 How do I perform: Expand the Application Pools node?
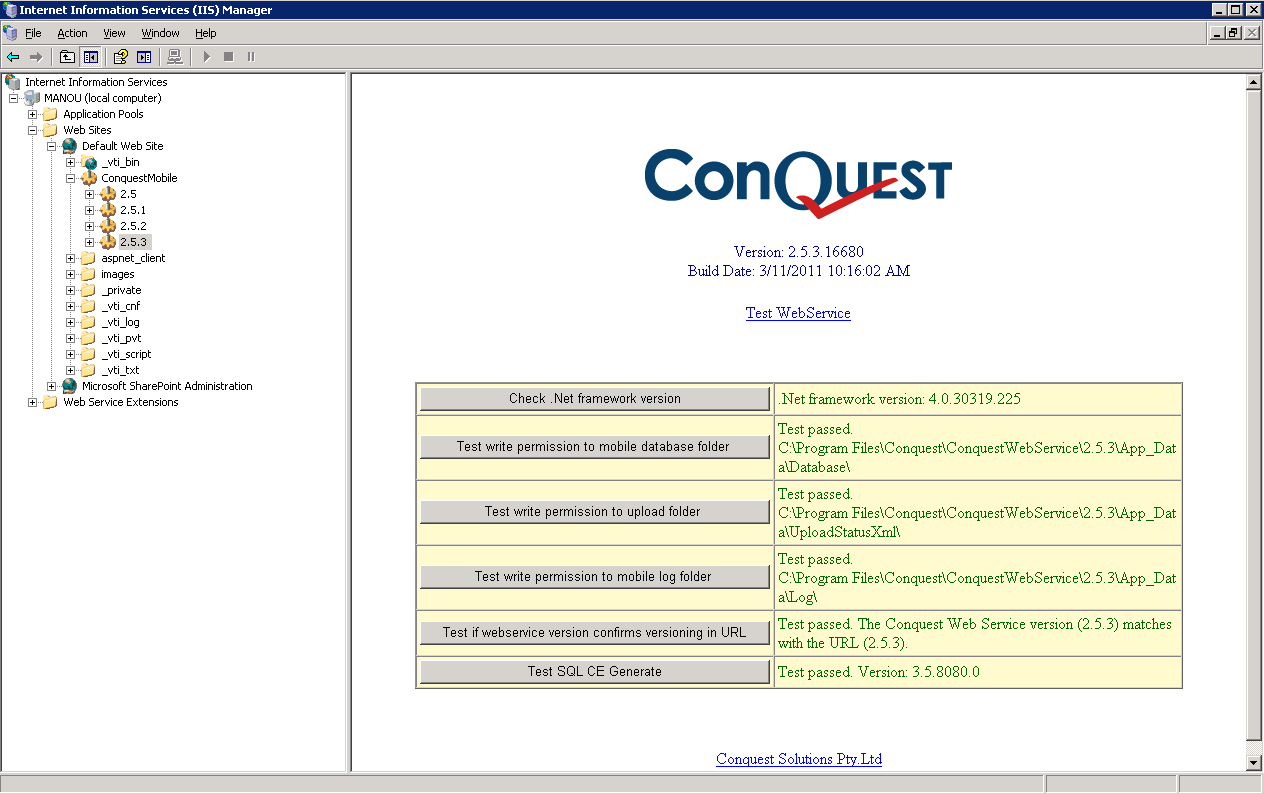tap(33, 114)
